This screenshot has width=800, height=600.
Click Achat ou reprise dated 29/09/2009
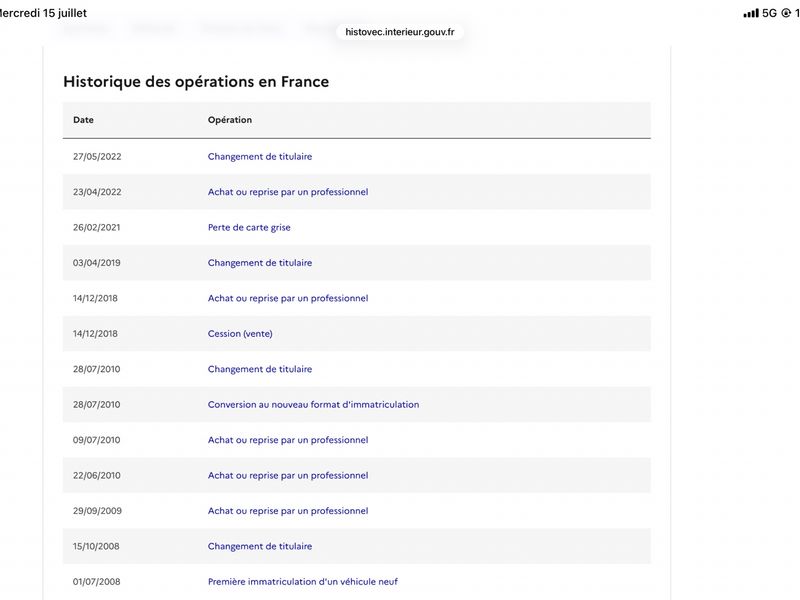point(288,511)
